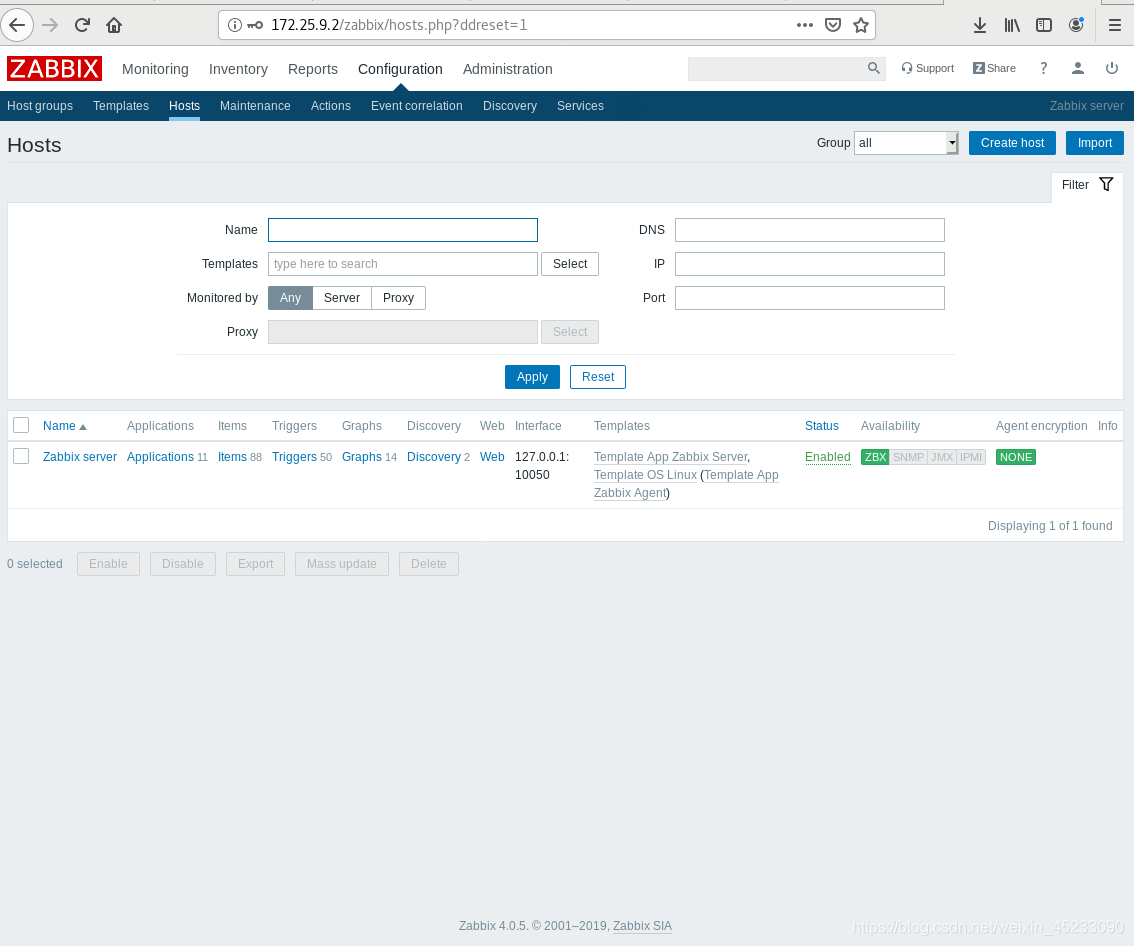Click the browser forward arrow
The height and width of the screenshot is (946, 1134).
[x=50, y=25]
